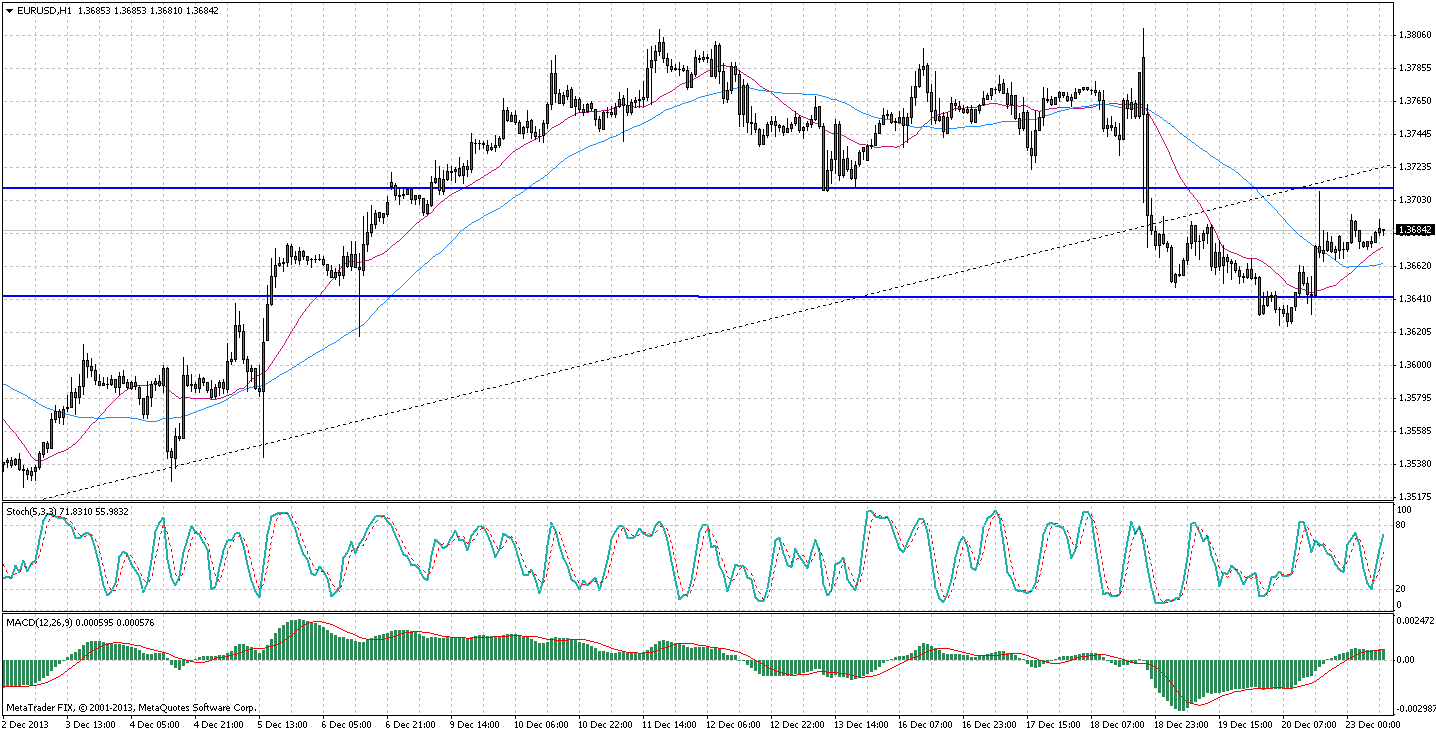Click the 1.37030 price axis label
The width and height of the screenshot is (1436, 733).
1412,200
